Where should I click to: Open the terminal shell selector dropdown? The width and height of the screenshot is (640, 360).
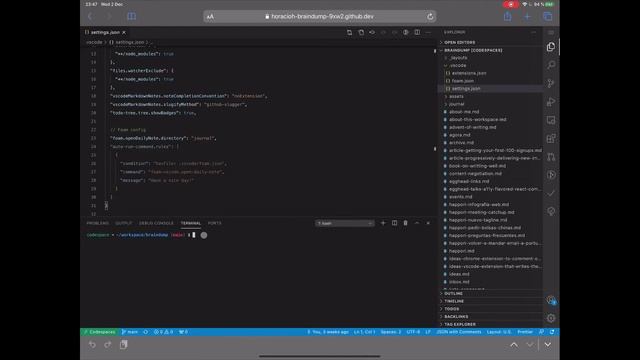(344, 223)
